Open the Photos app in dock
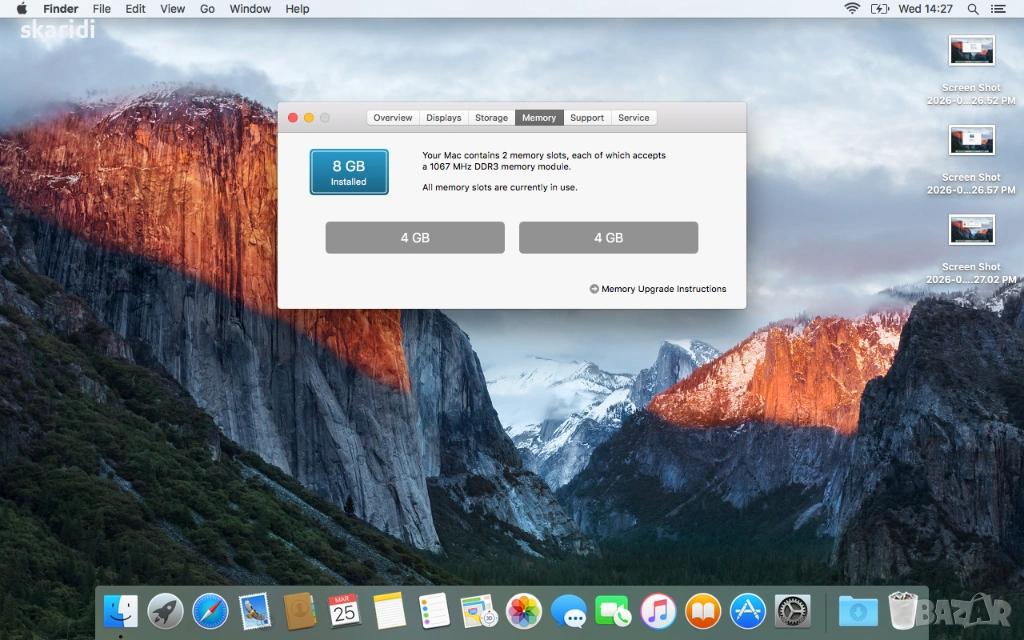 [x=524, y=610]
